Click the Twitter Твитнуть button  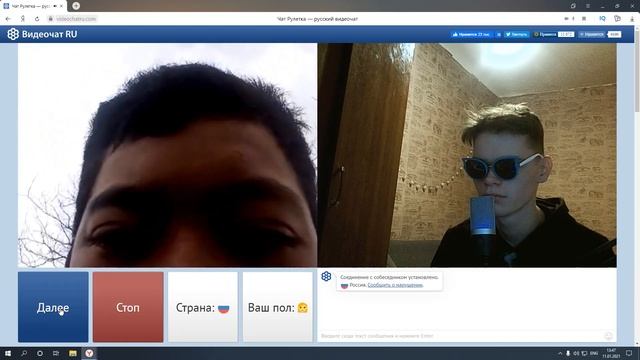pos(517,34)
